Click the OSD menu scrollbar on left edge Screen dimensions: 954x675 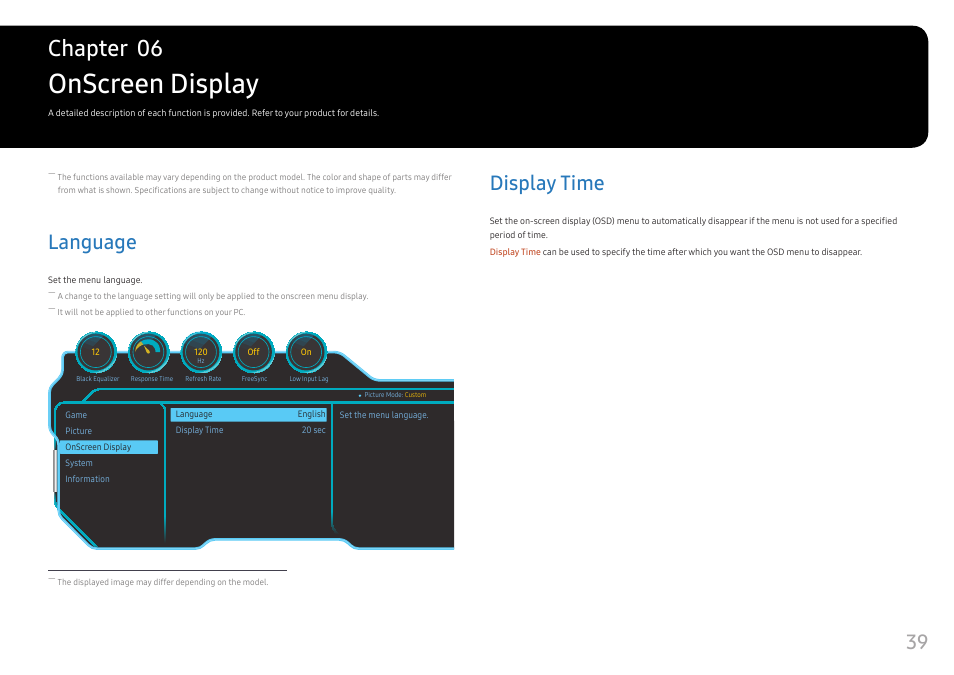click(55, 471)
